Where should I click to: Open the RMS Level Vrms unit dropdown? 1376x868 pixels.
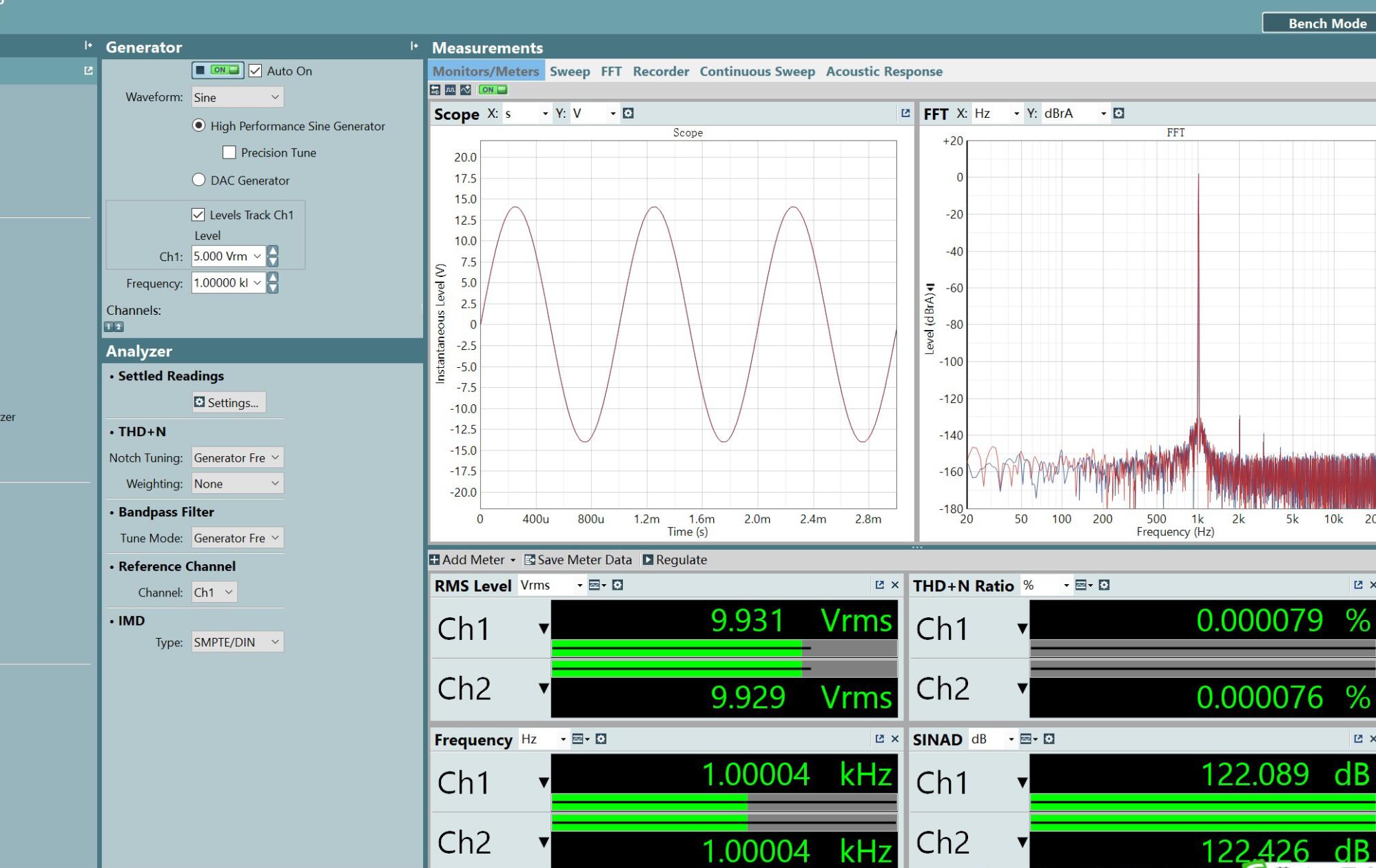point(551,585)
